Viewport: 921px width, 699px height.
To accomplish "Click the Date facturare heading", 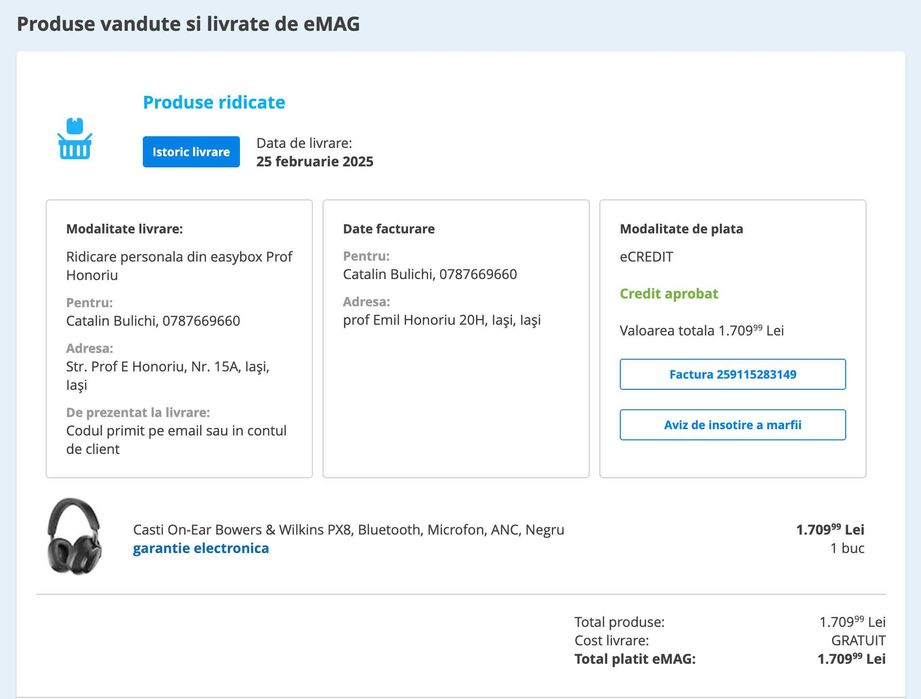I will (x=389, y=229).
